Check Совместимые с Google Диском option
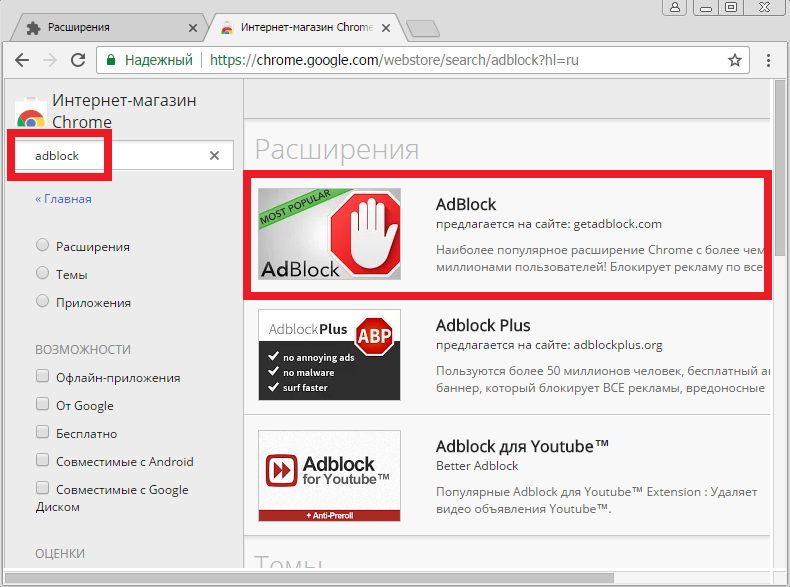Screen dimensions: 790x587 pos(42,488)
